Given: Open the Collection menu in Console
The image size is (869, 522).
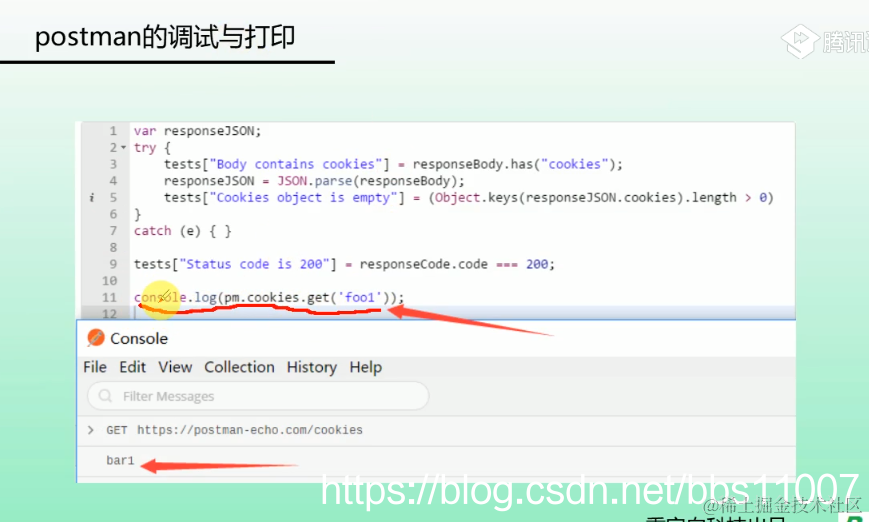Looking at the screenshot, I should [239, 367].
